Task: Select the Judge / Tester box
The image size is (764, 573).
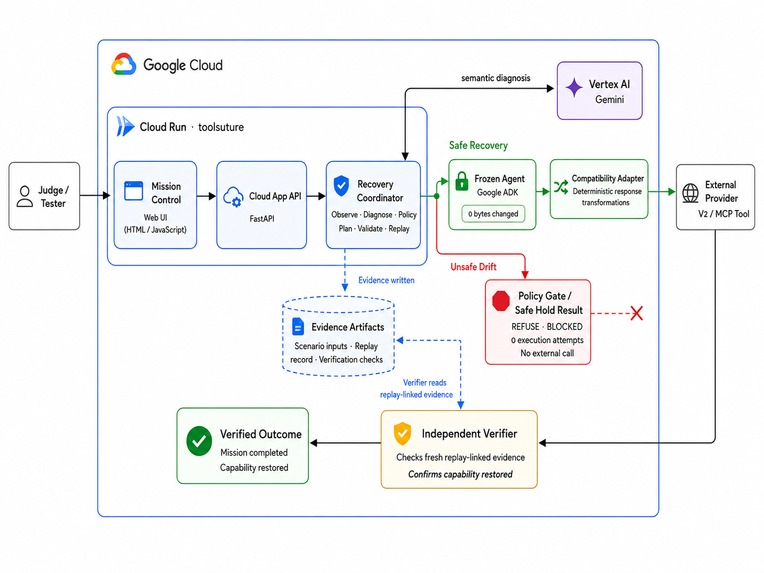Action: click(x=44, y=196)
